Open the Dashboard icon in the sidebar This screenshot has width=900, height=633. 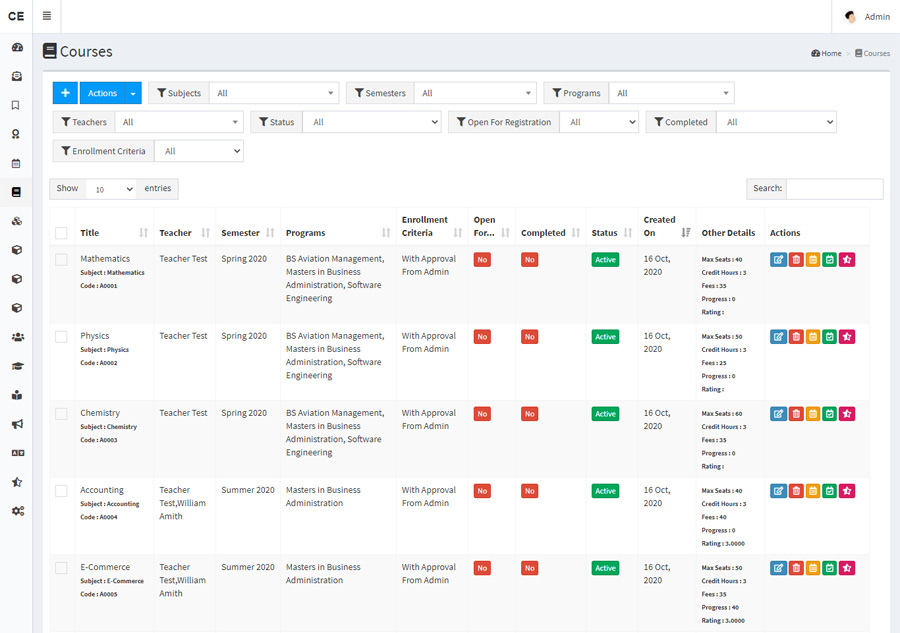pyautogui.click(x=16, y=47)
